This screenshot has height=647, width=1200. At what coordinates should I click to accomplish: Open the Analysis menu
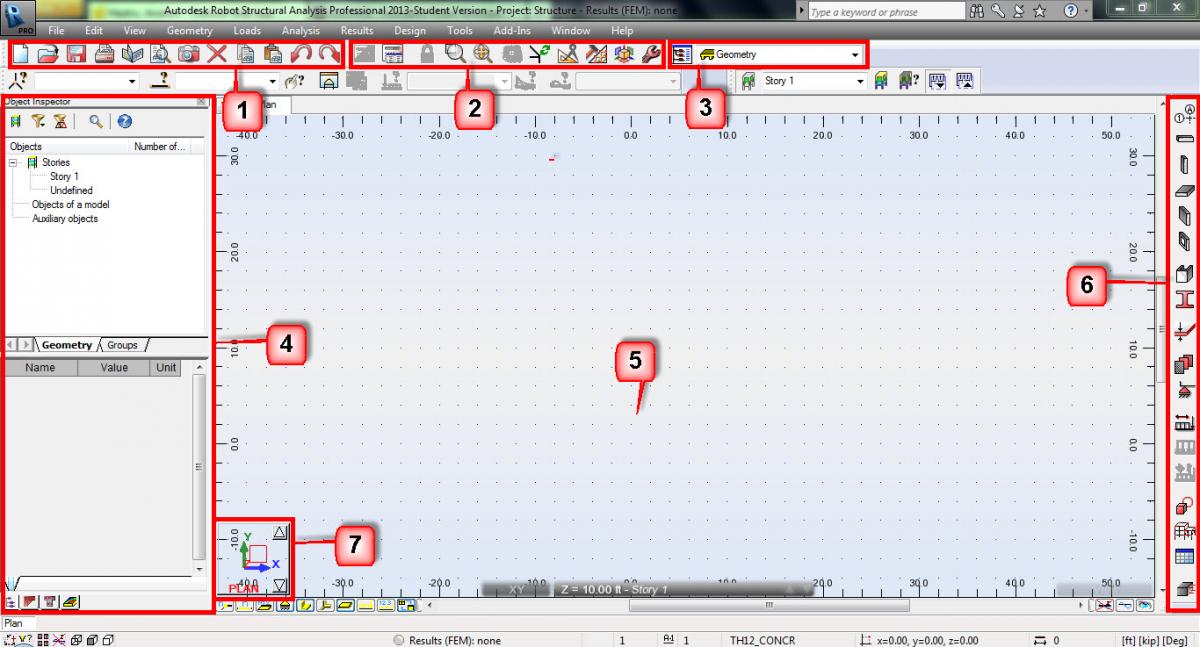coord(300,30)
